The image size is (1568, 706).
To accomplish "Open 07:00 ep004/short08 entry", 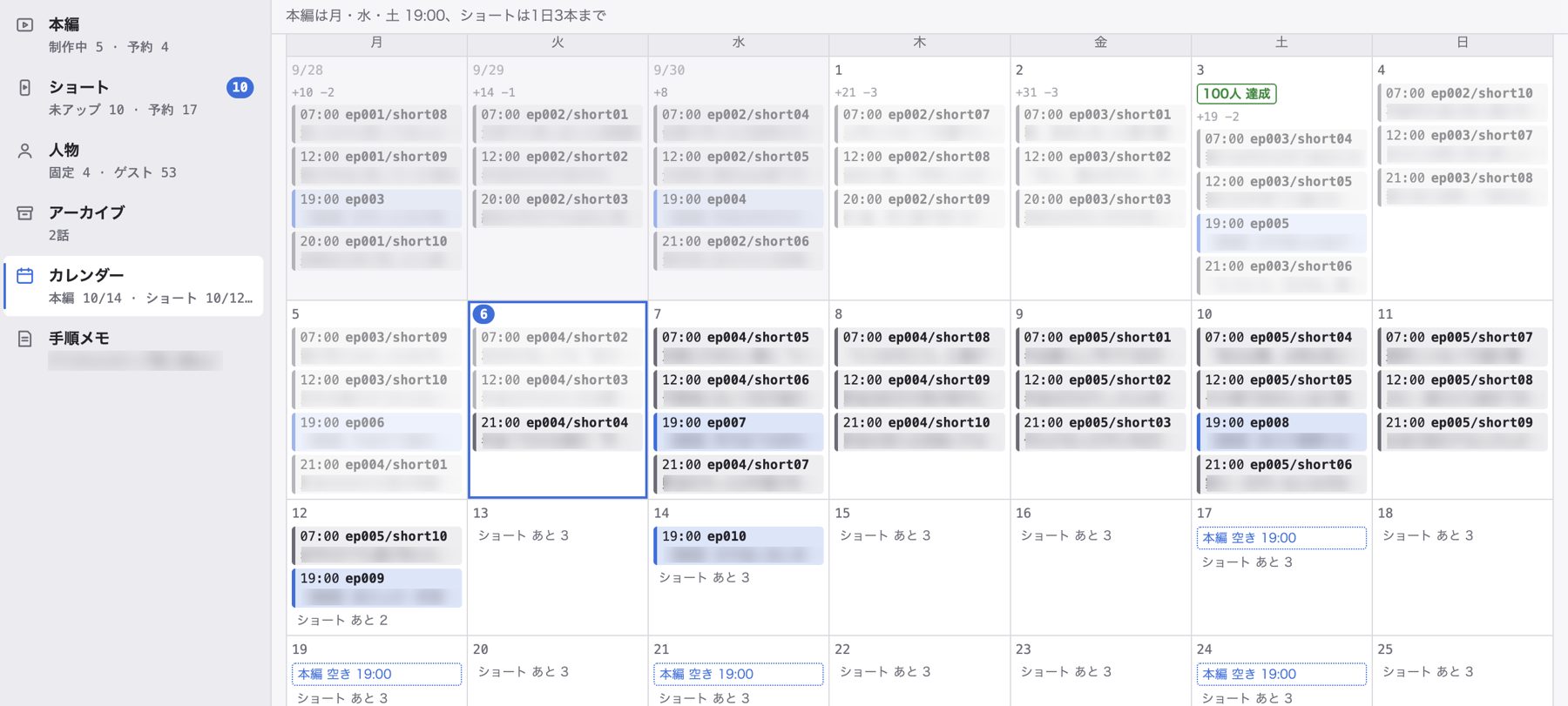I will point(919,346).
